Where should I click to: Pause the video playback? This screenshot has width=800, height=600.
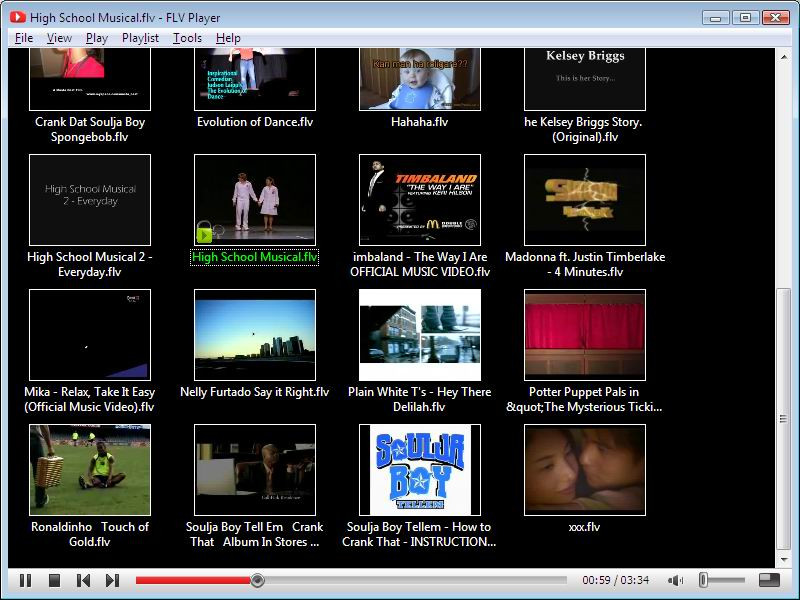point(25,580)
